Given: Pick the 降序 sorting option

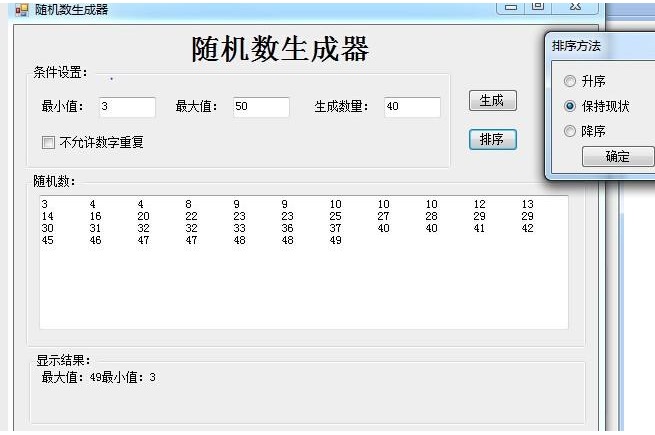Looking at the screenshot, I should [570, 131].
